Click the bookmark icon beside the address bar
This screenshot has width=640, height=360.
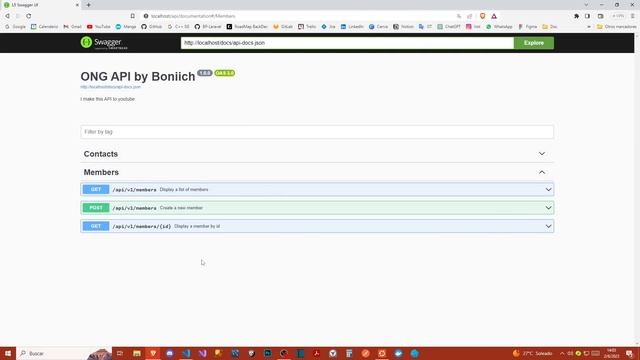[x=133, y=16]
